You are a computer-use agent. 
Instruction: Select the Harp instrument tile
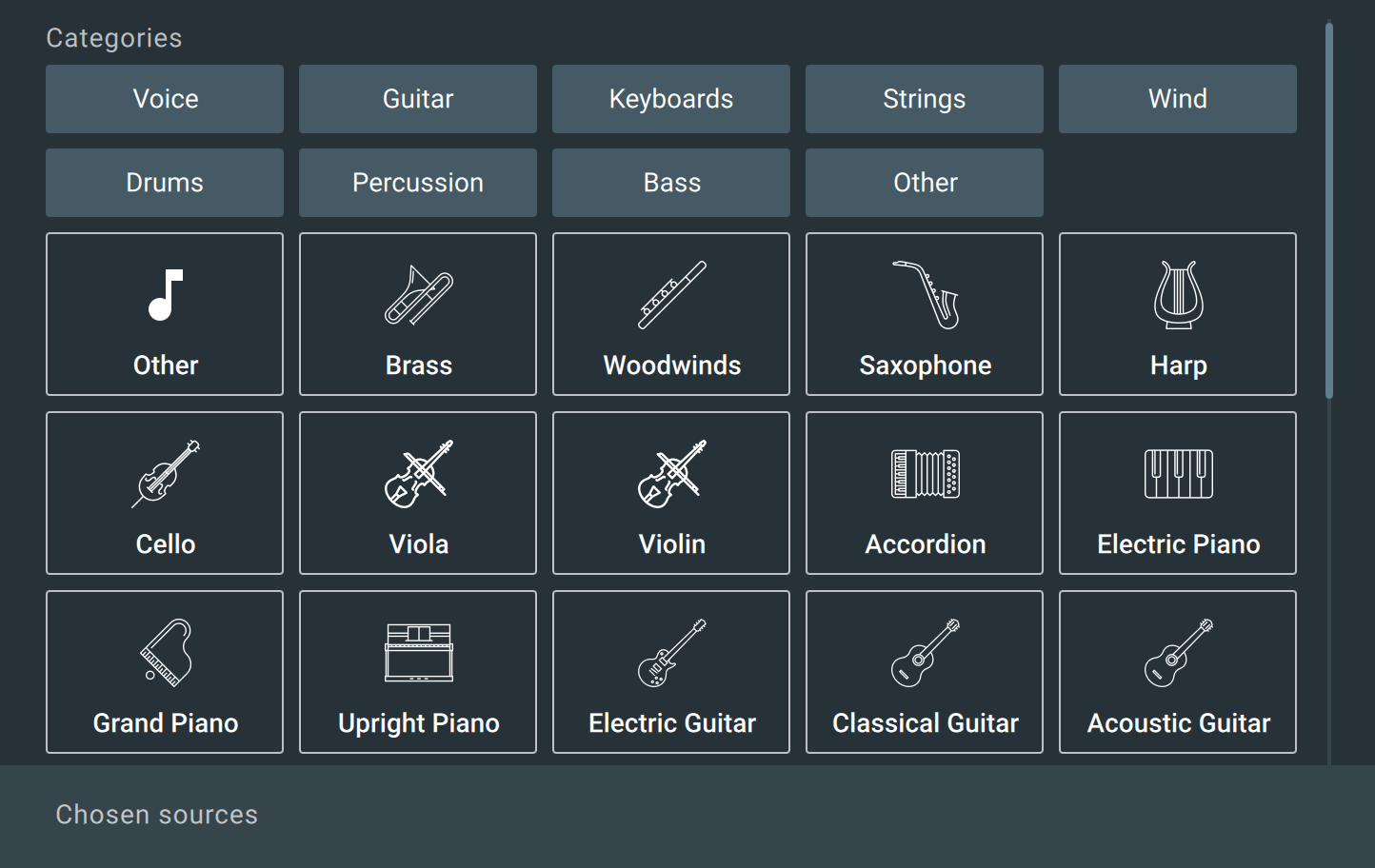(x=1178, y=314)
